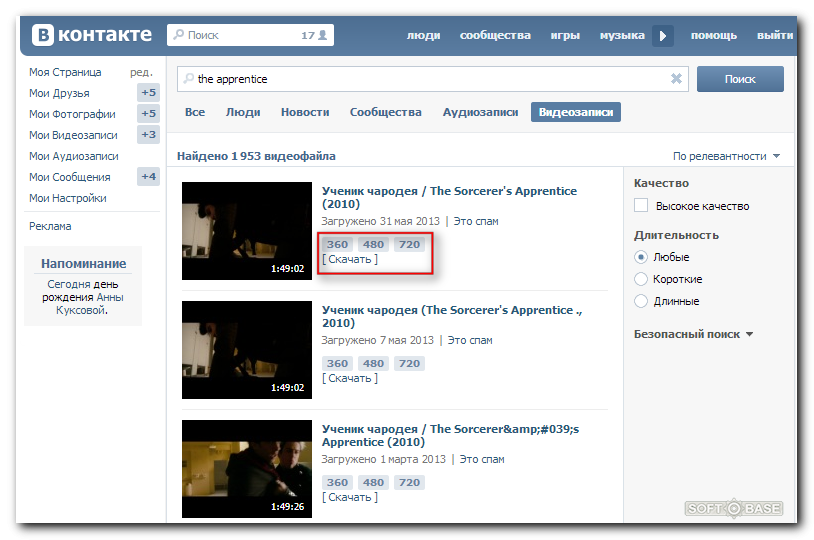Expand the Безопасный поиск dropdown
The width and height of the screenshot is (814, 540).
(693, 334)
